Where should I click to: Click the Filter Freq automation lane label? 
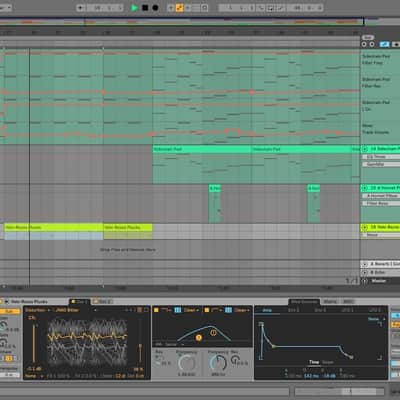tap(373, 63)
